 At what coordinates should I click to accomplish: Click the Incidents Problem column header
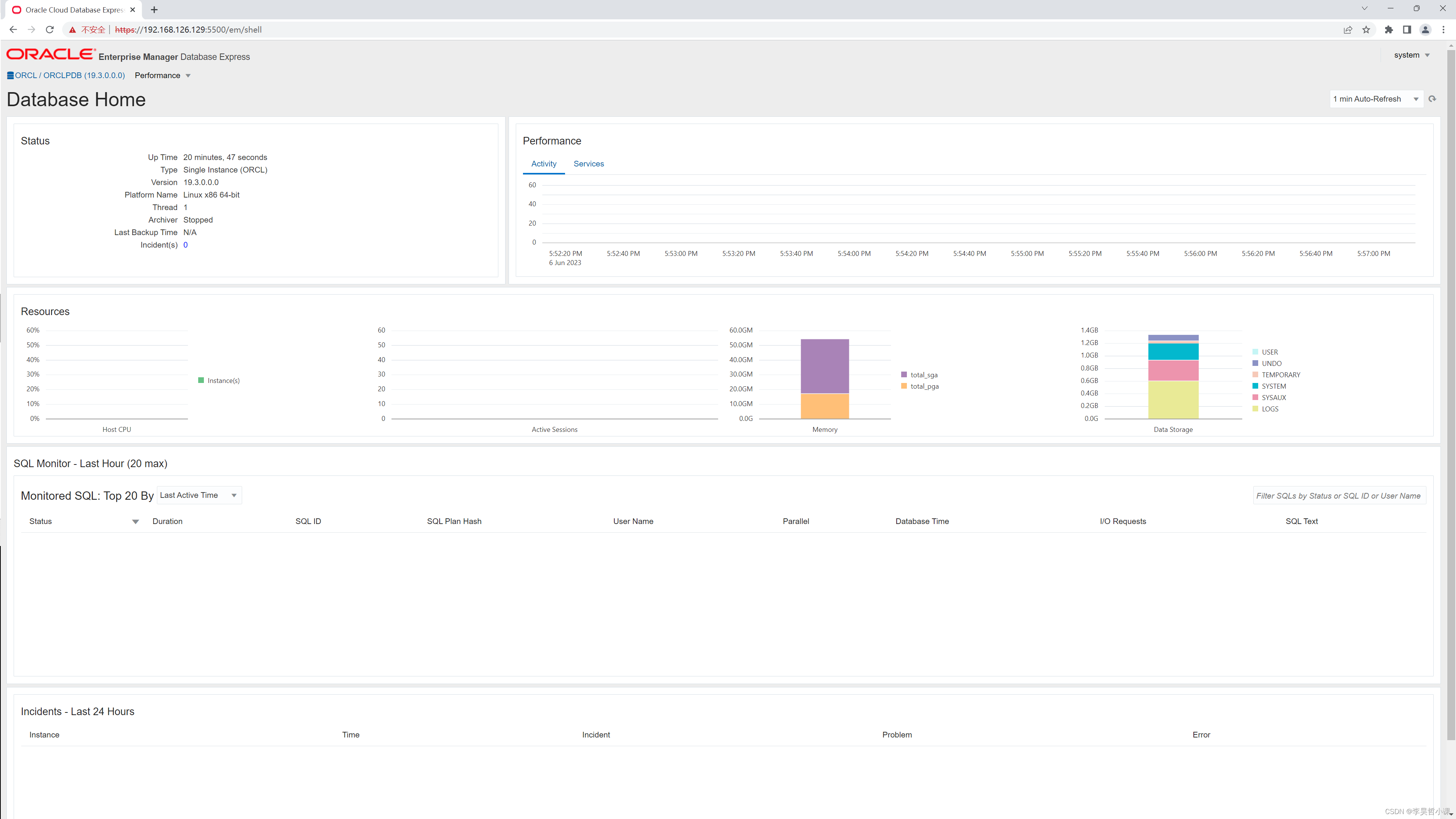(897, 735)
